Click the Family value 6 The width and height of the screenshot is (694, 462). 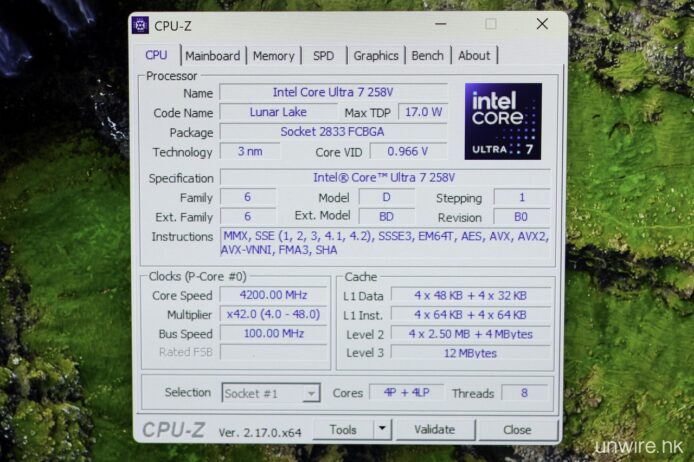(x=247, y=197)
